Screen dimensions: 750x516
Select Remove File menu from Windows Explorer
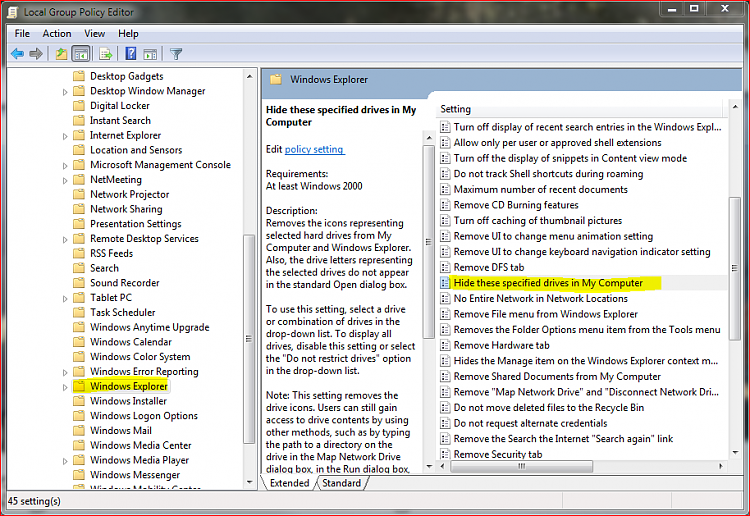click(x=545, y=314)
